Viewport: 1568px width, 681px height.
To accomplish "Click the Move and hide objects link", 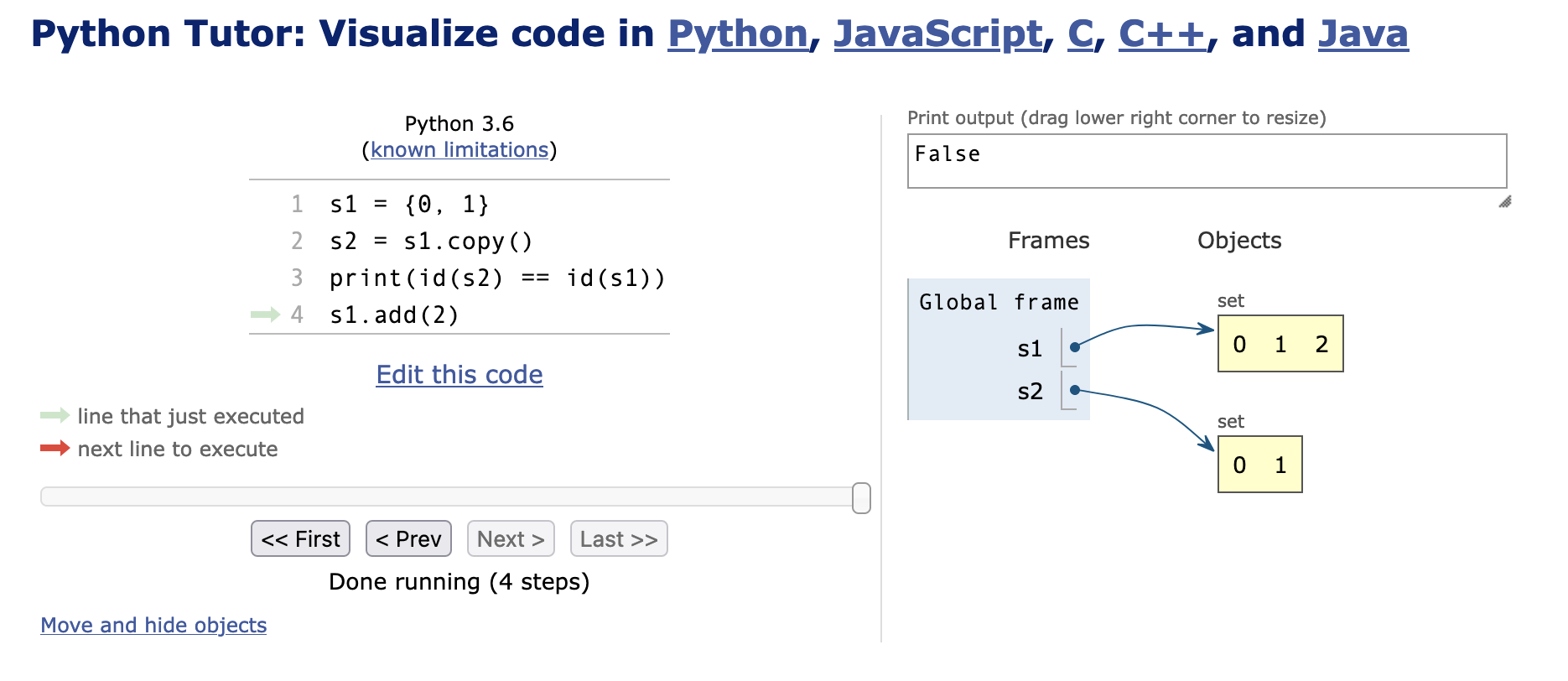I will click(x=153, y=626).
